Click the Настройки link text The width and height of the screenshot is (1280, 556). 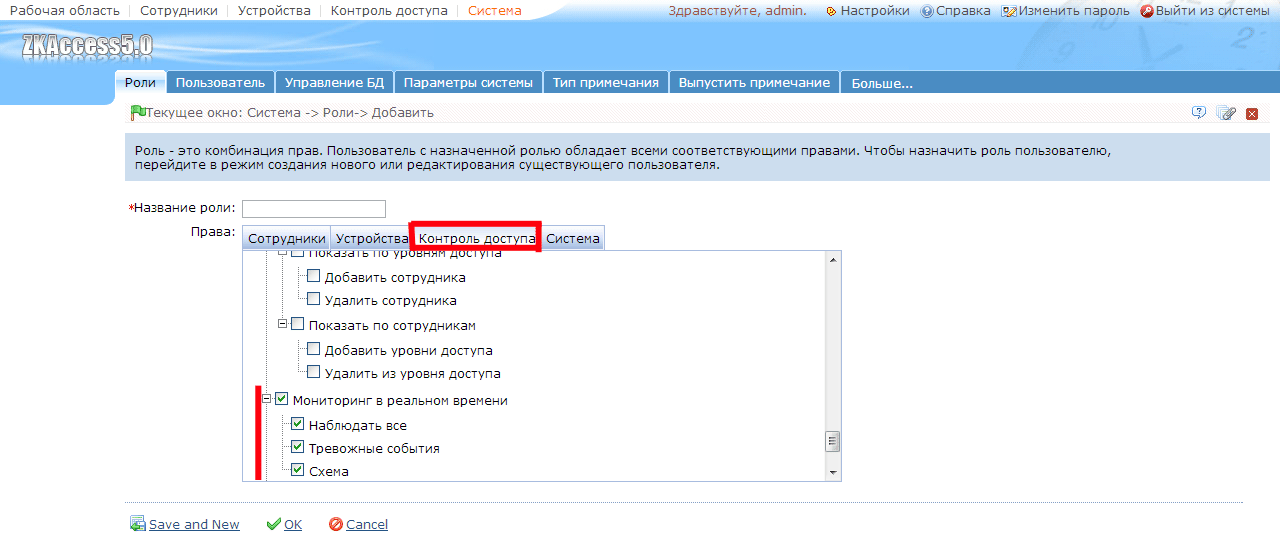(875, 10)
